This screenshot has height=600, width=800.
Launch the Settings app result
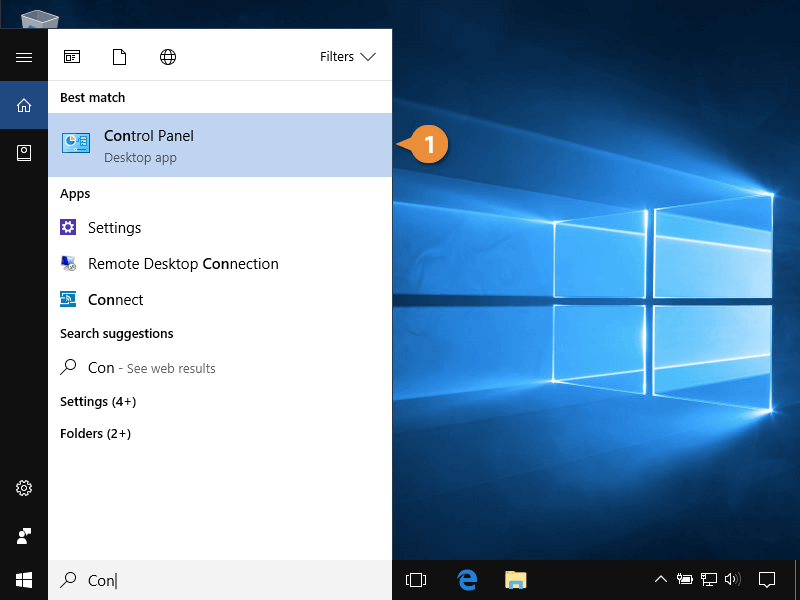point(114,228)
